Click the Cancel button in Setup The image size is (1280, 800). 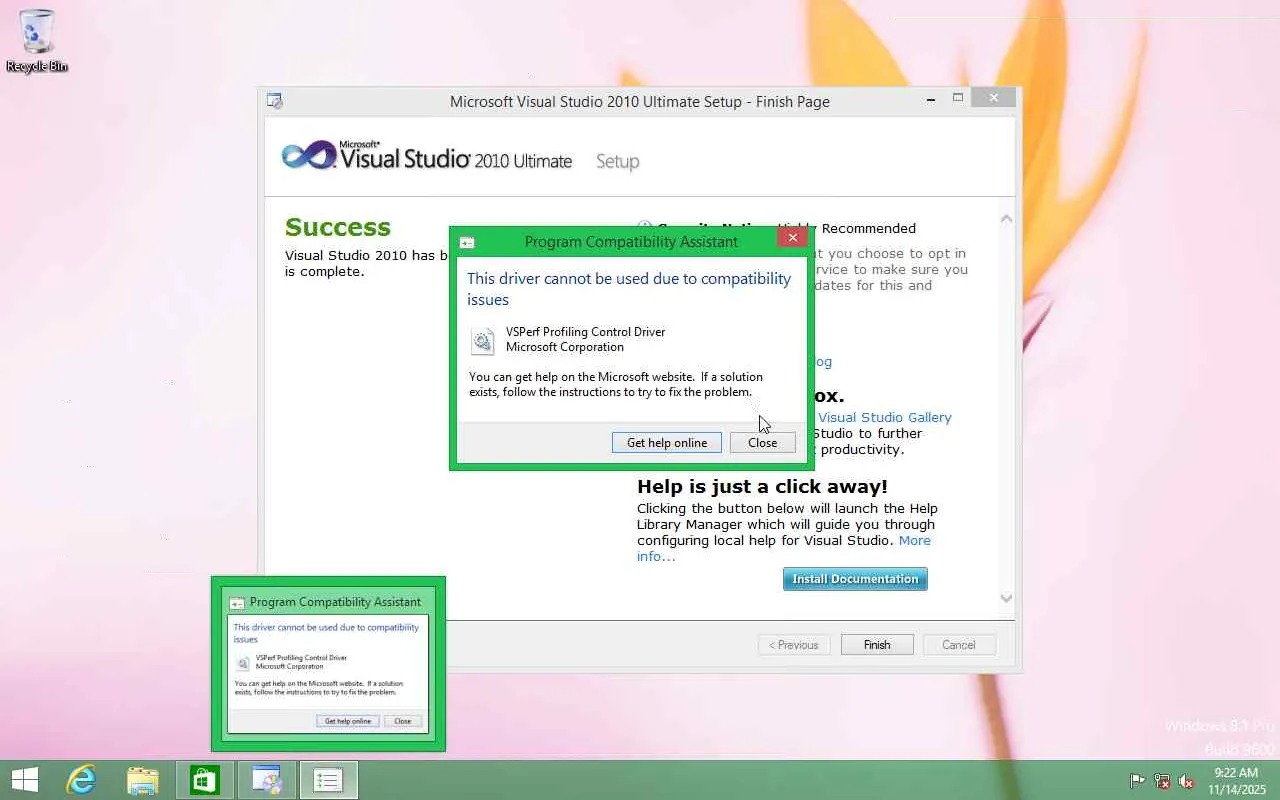tap(958, 645)
